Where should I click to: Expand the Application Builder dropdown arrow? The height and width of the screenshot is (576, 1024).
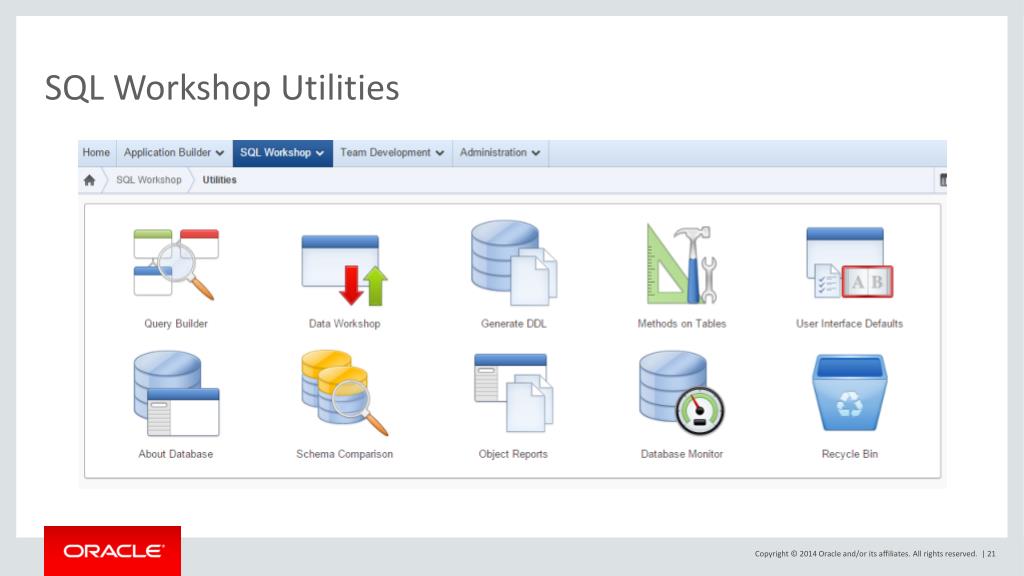[220, 153]
